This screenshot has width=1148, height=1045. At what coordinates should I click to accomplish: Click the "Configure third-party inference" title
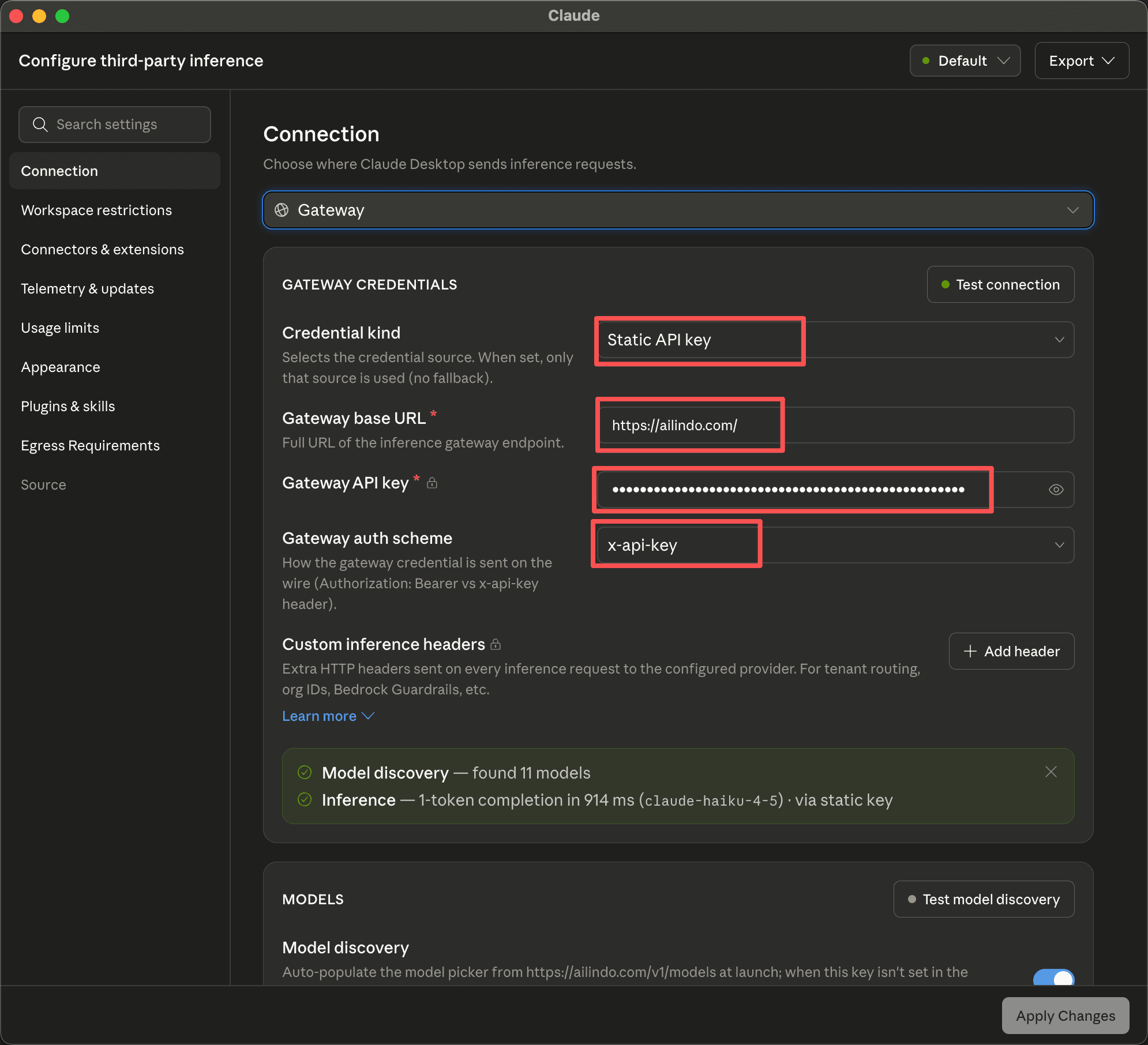(141, 61)
